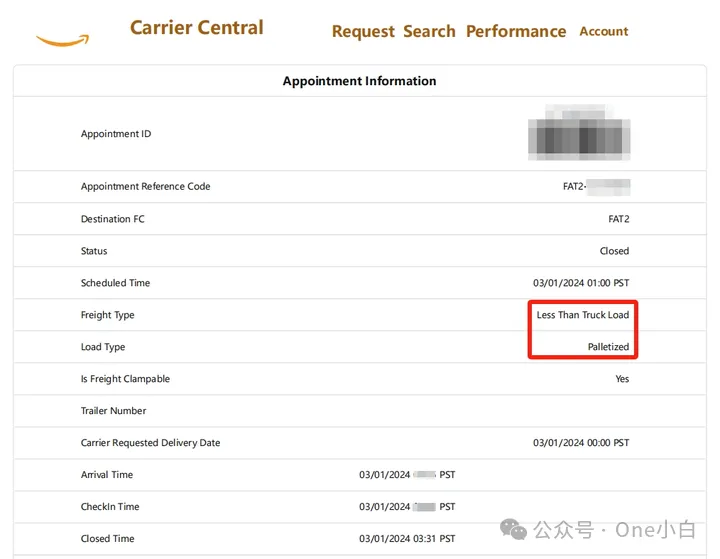Open the Performance menu
Image resolution: width=720 pixels, height=559 pixels.
click(x=516, y=31)
